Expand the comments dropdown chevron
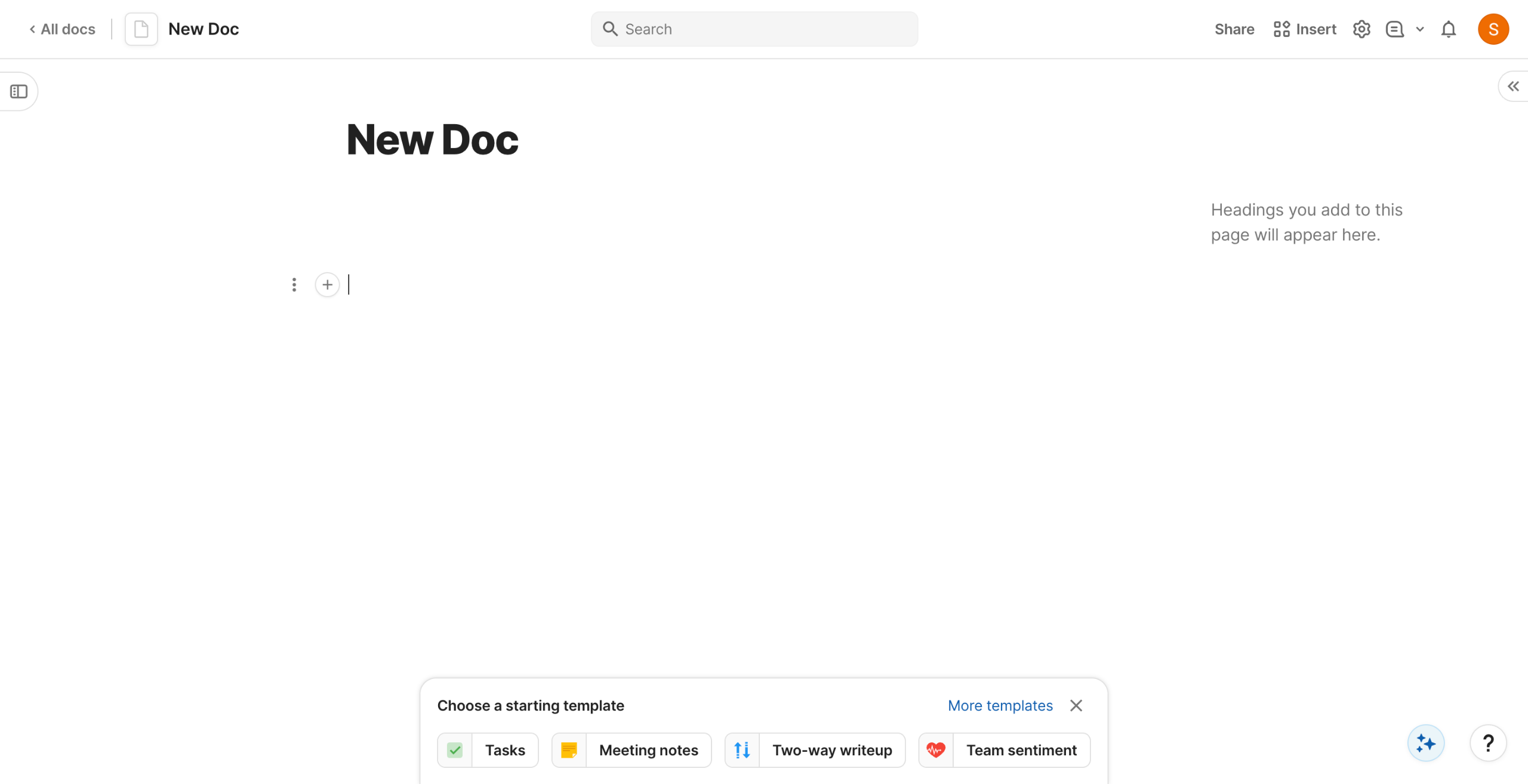This screenshot has height=784, width=1528. click(1420, 29)
